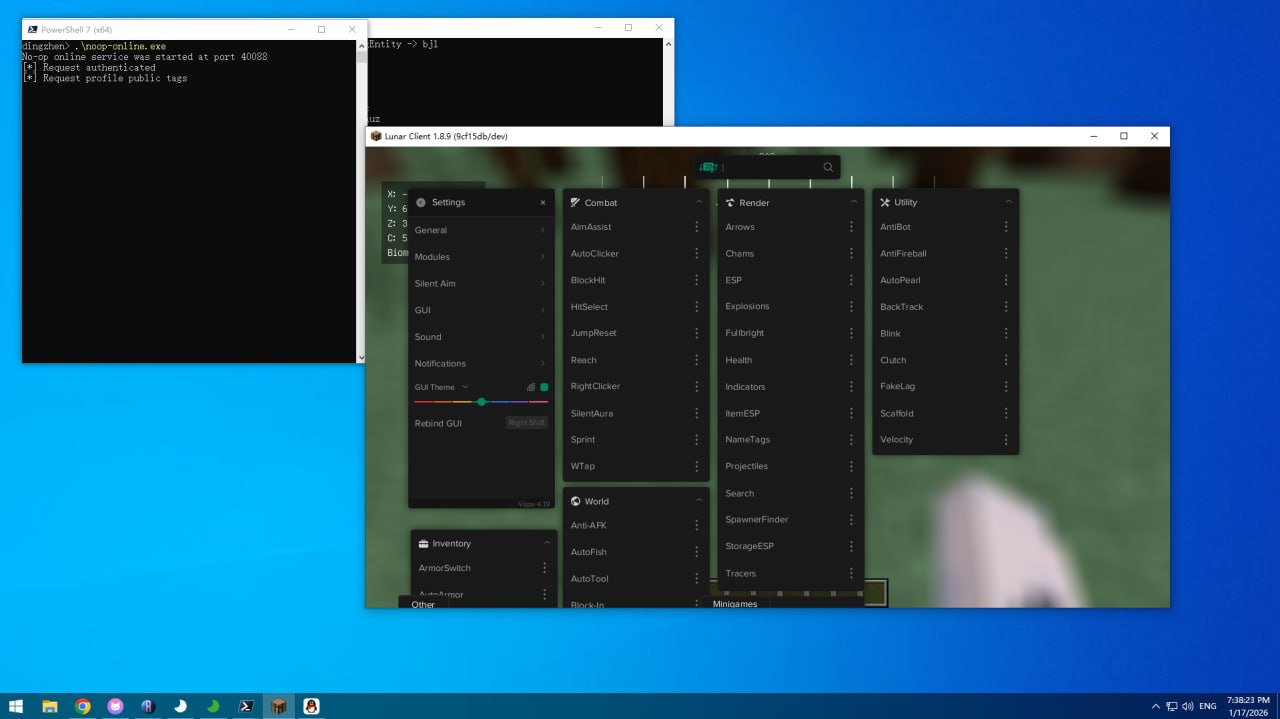Open the three-dot options for Fullbright
This screenshot has width=1280, height=719.
click(x=851, y=333)
